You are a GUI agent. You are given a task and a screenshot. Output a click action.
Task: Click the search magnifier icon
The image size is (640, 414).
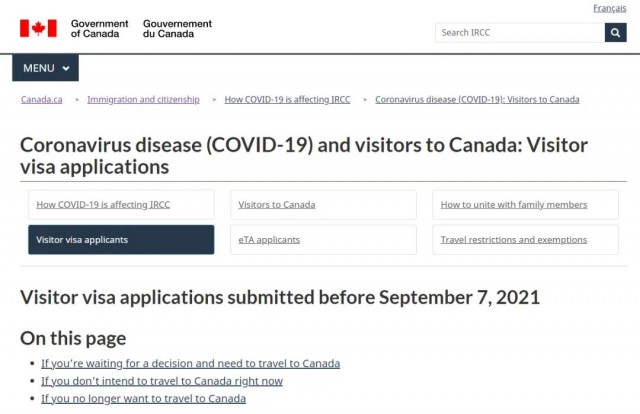(615, 32)
